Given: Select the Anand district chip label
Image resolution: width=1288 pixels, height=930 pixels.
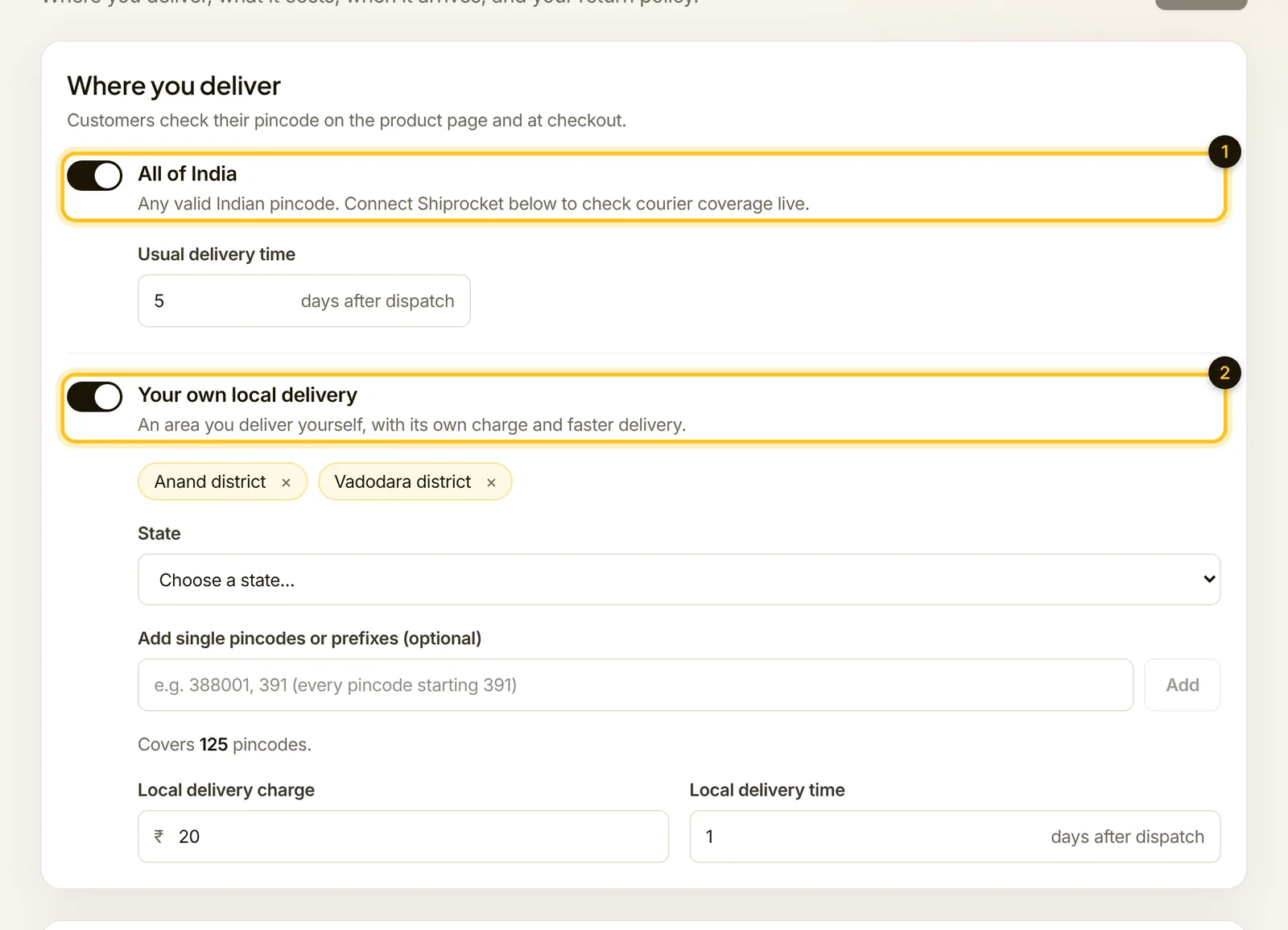Looking at the screenshot, I should point(210,482).
